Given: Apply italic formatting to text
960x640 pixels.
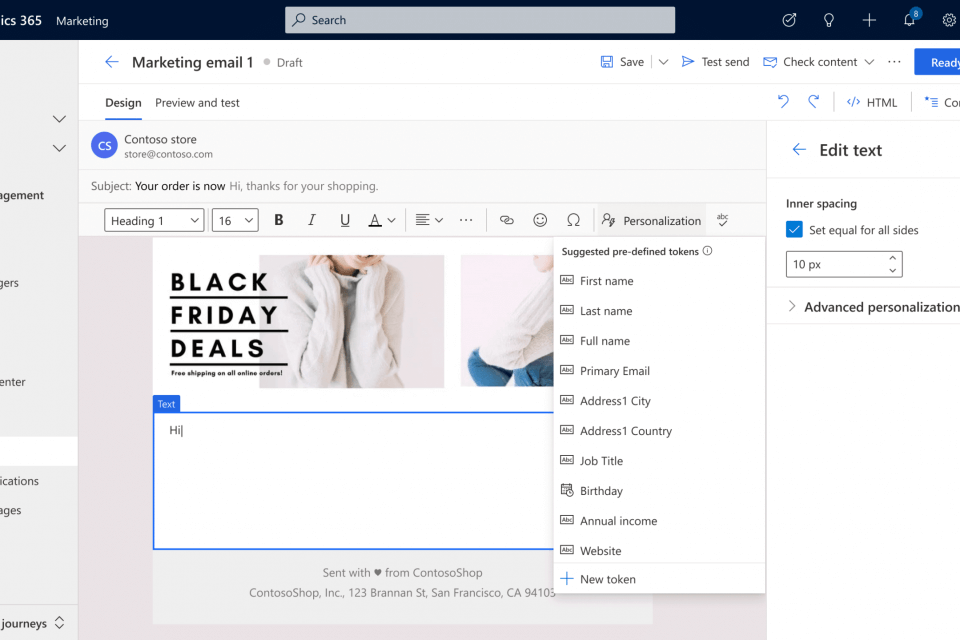Looking at the screenshot, I should pyautogui.click(x=312, y=220).
